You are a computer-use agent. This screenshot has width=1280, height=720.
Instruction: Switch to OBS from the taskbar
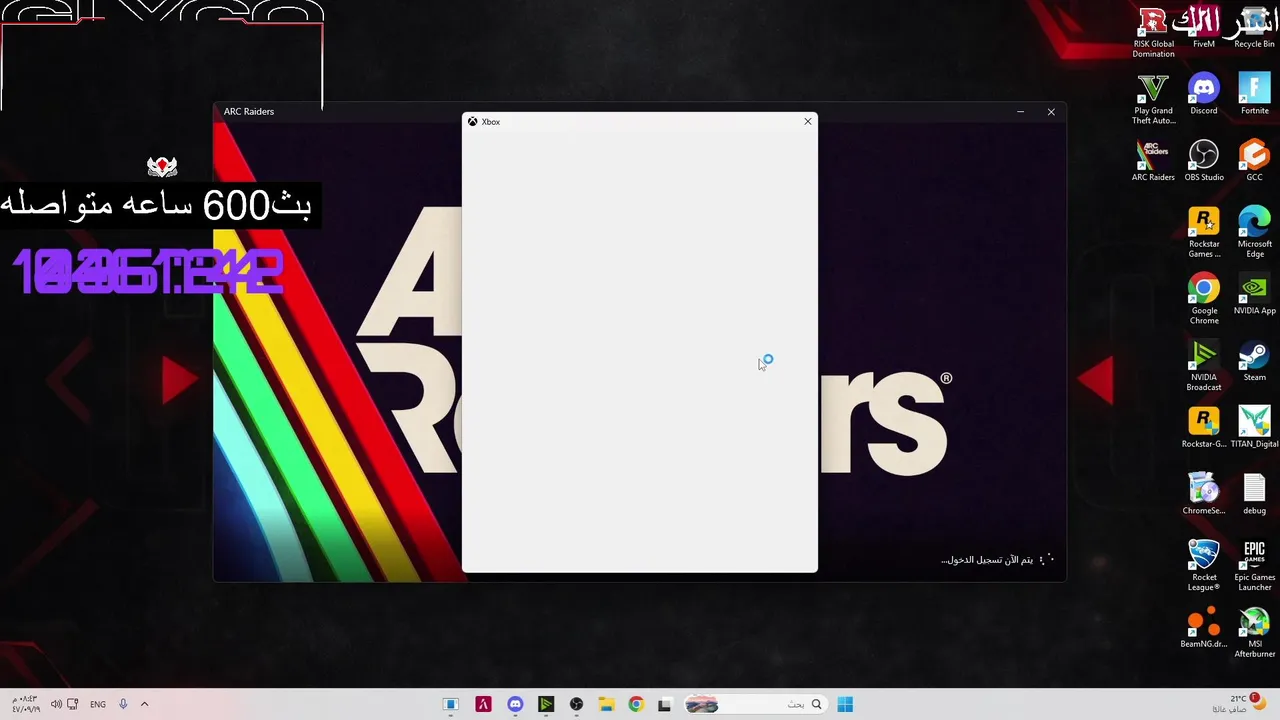[x=576, y=704]
